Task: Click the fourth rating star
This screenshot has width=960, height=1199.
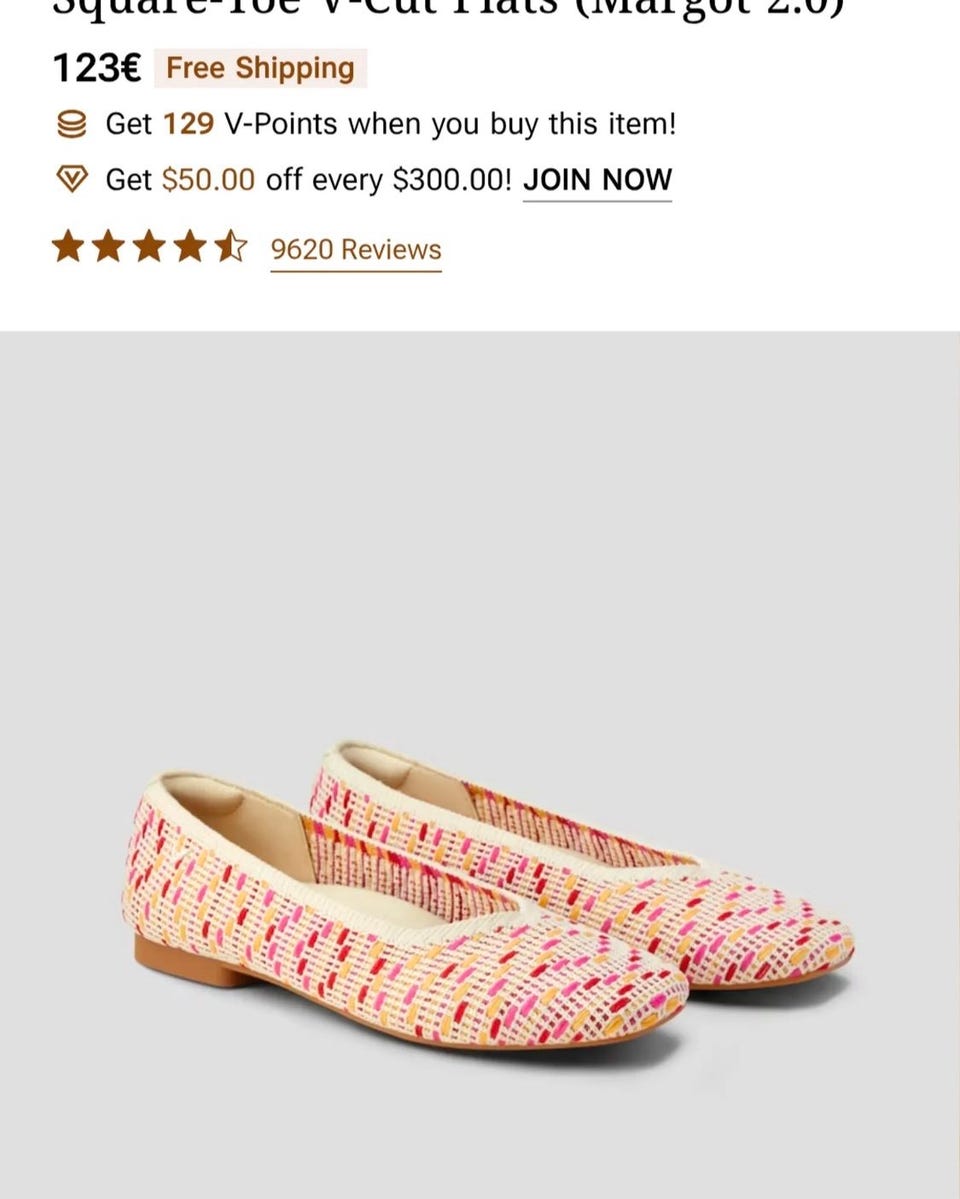Action: point(189,246)
